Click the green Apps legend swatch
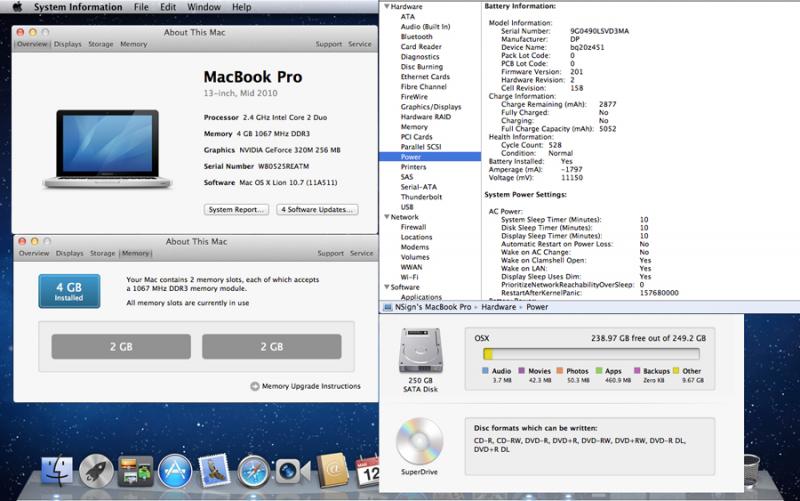 [x=599, y=371]
